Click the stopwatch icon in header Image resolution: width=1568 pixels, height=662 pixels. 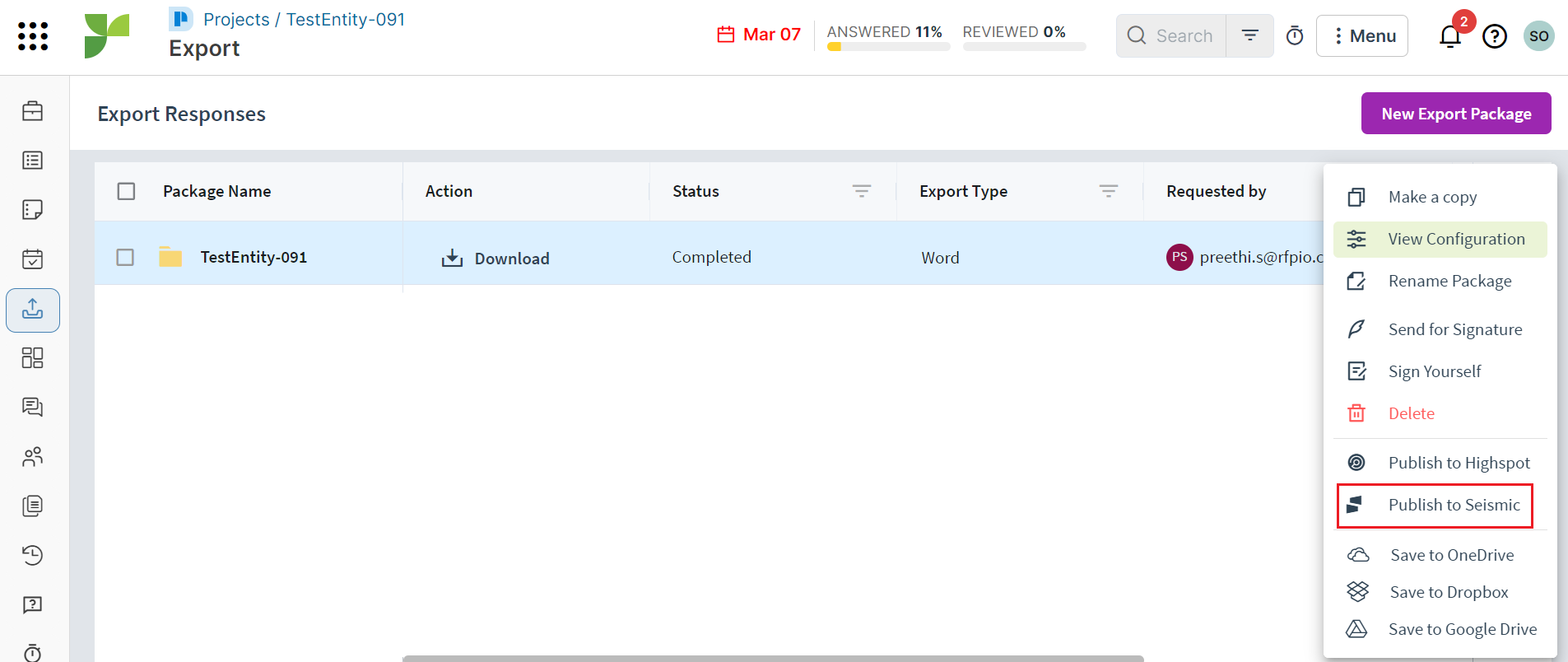[x=1295, y=35]
